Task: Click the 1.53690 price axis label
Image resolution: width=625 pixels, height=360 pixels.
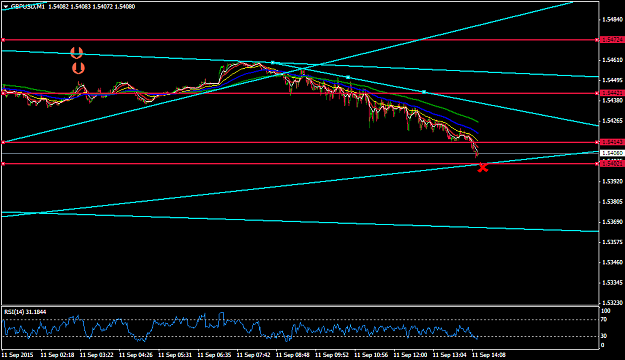Action: [x=612, y=222]
